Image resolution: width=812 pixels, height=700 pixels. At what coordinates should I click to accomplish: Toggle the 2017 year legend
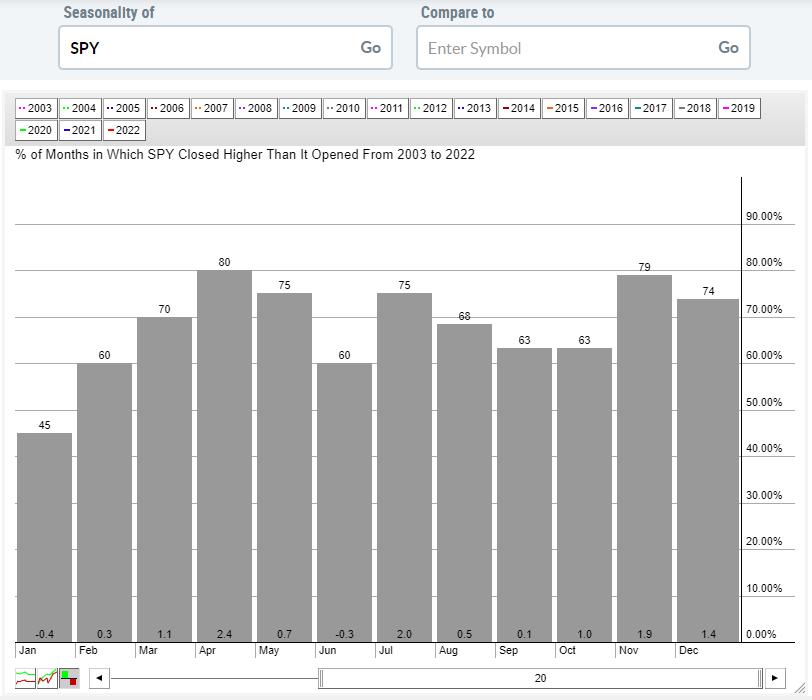[x=651, y=108]
